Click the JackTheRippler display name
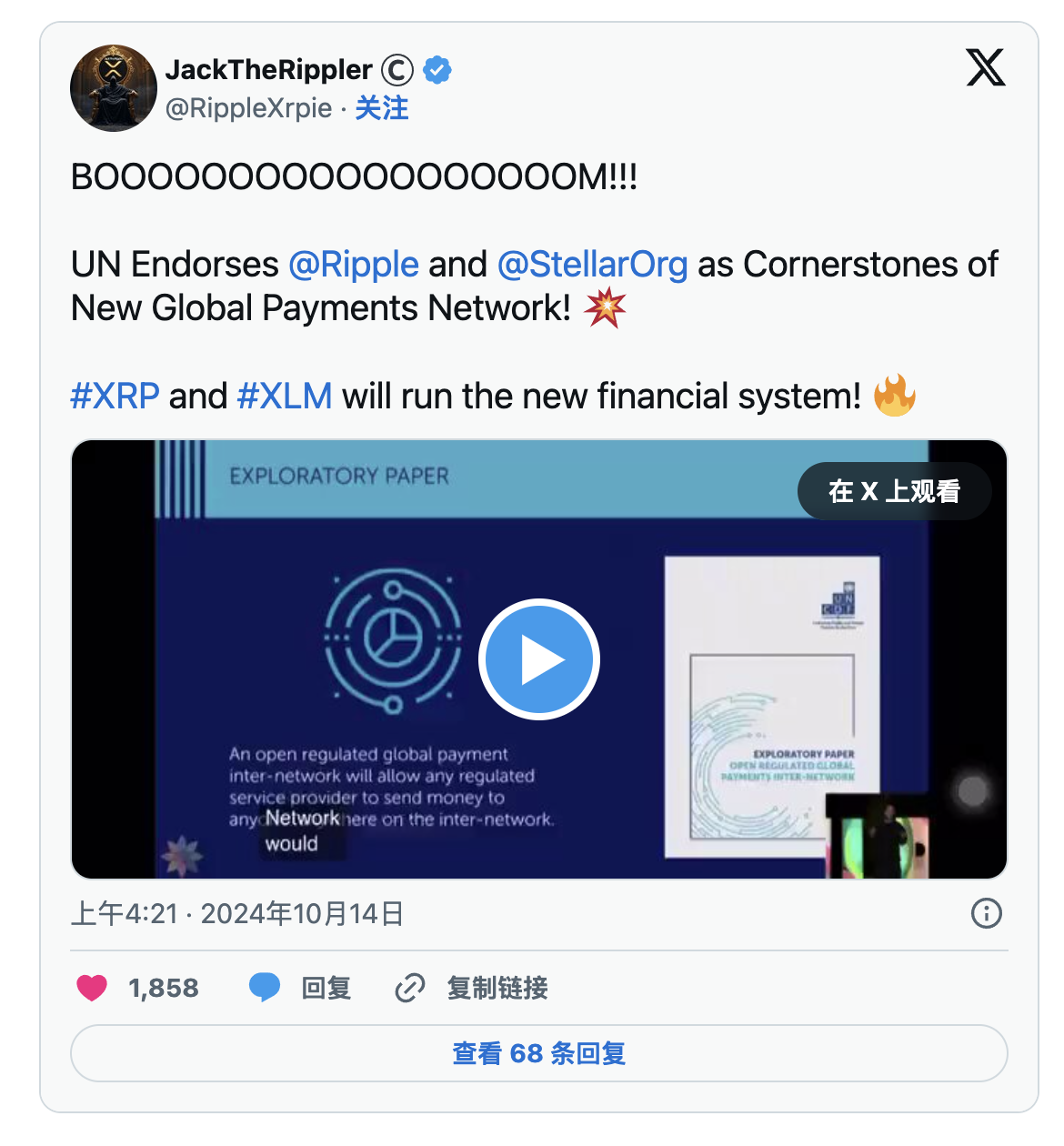Image resolution: width=1064 pixels, height=1146 pixels. [269, 70]
